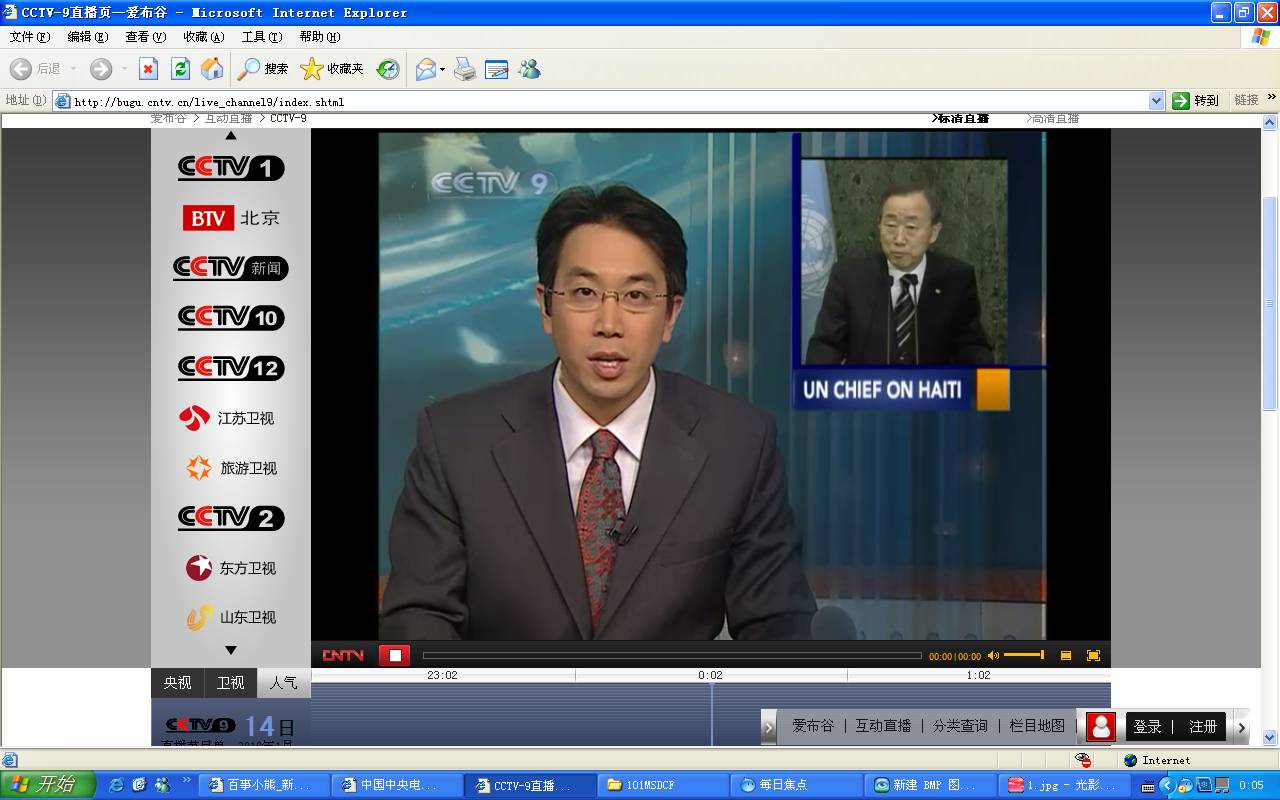Select the CCTV 新闻 channel logo
This screenshot has height=800, width=1280.
tap(231, 268)
